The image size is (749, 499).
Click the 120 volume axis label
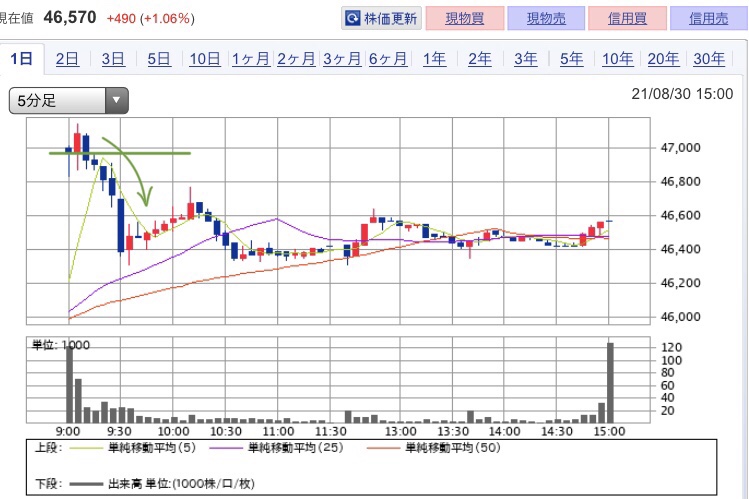(x=671, y=348)
